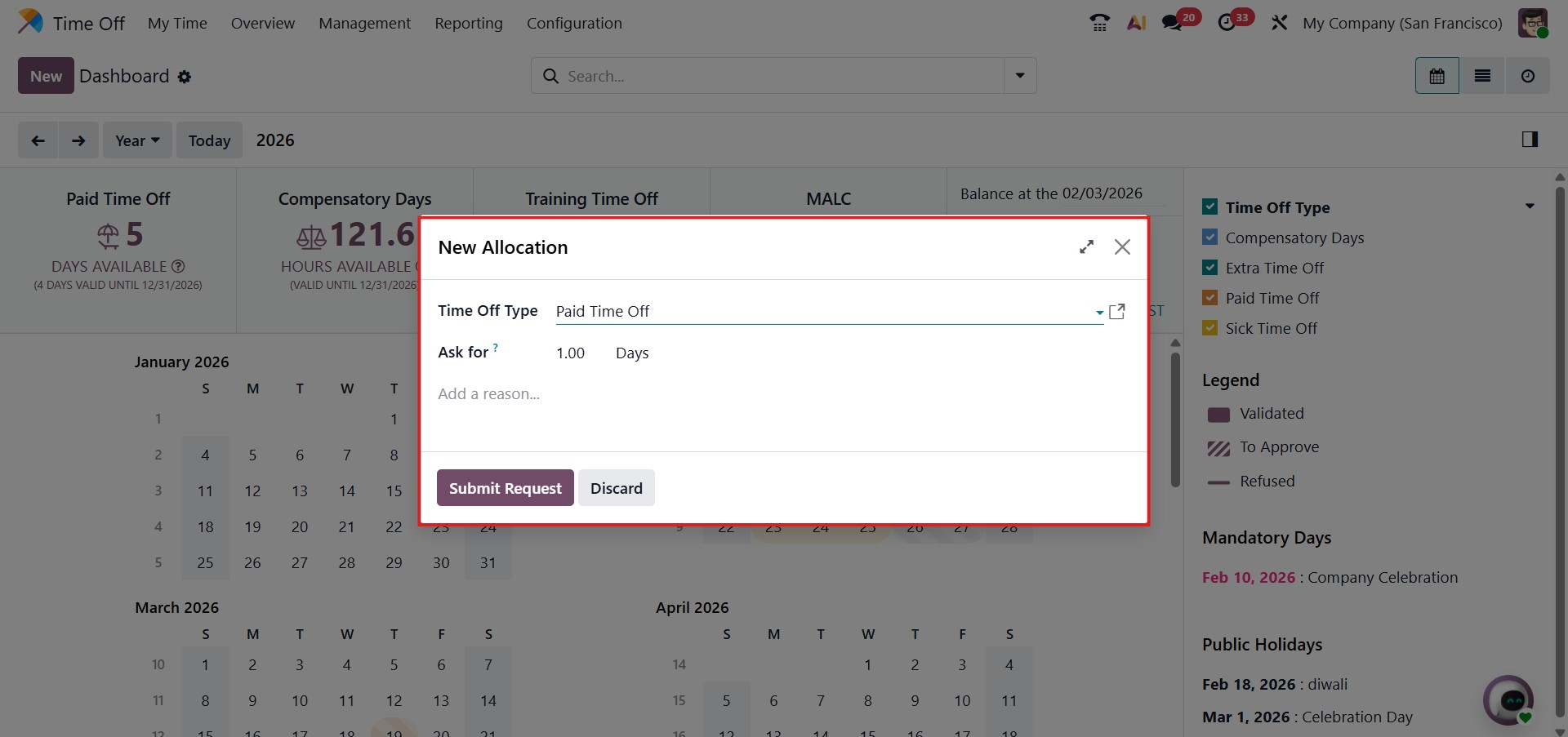The image size is (1568, 737).
Task: Click the Submit Request button
Action: click(505, 488)
